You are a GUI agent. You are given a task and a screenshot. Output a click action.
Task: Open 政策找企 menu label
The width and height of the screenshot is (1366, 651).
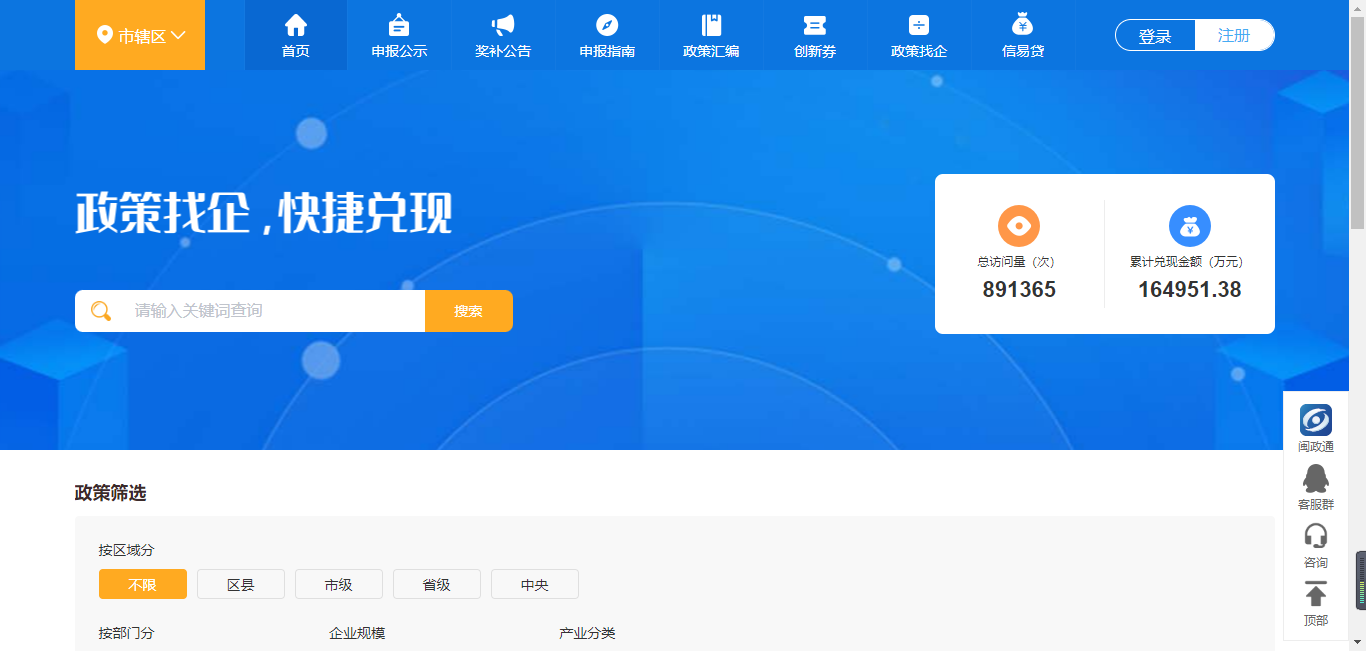click(x=919, y=51)
